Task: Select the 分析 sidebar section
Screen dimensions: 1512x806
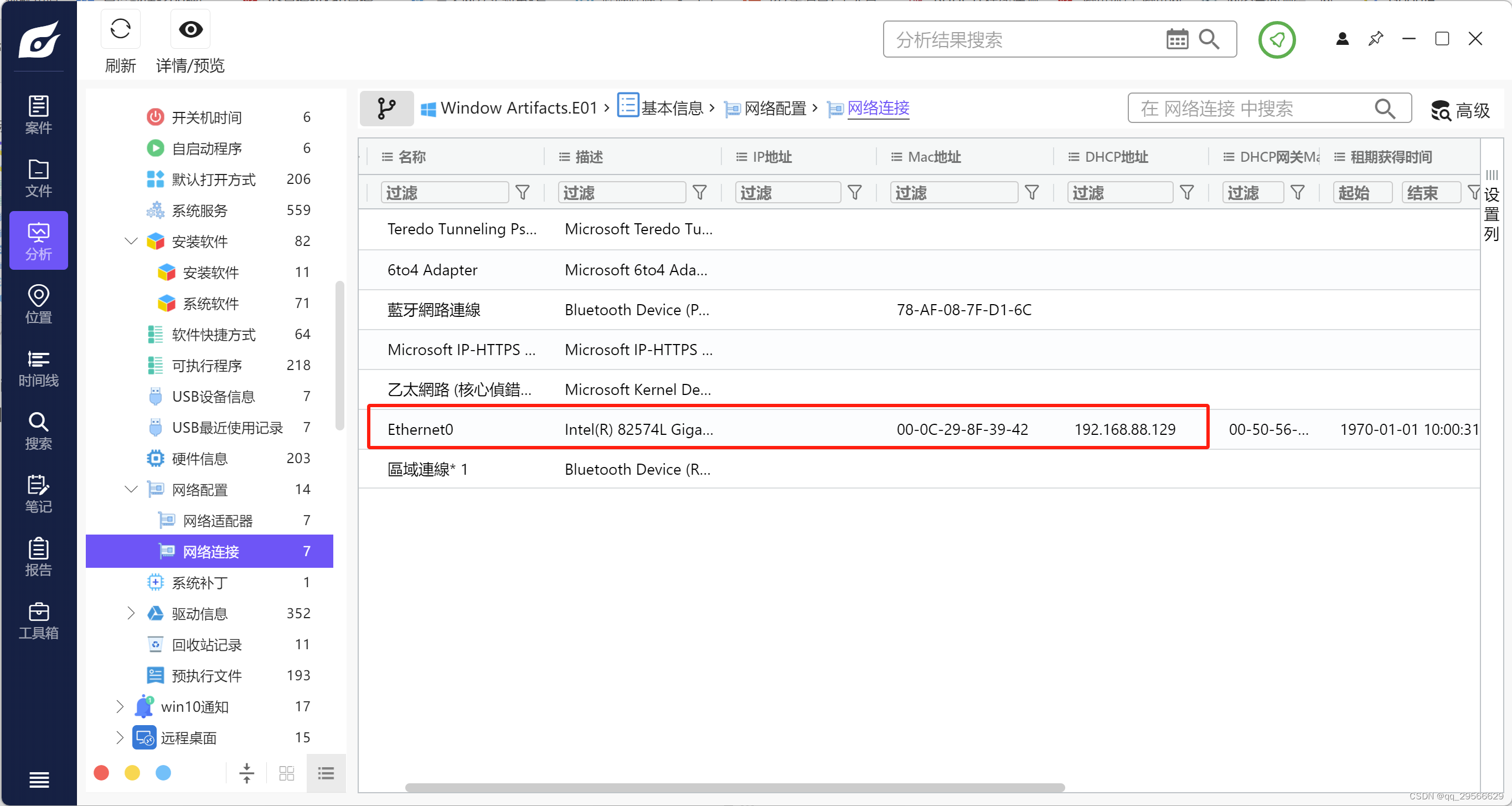Action: click(x=39, y=241)
